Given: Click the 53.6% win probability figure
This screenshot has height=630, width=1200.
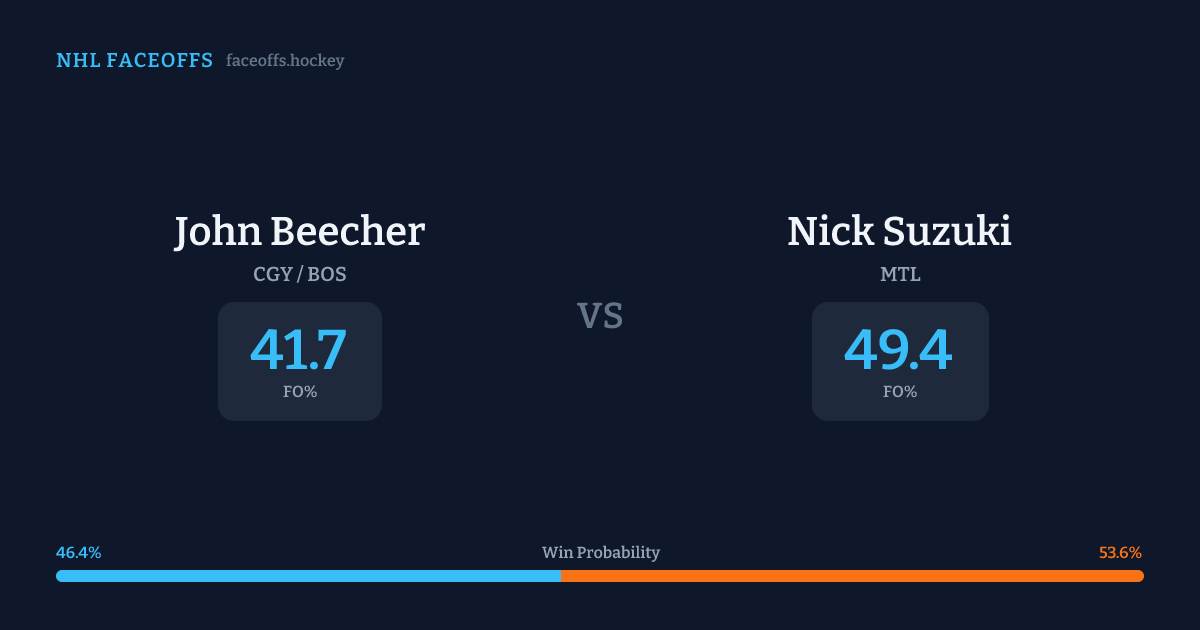Looking at the screenshot, I should coord(1120,552).
